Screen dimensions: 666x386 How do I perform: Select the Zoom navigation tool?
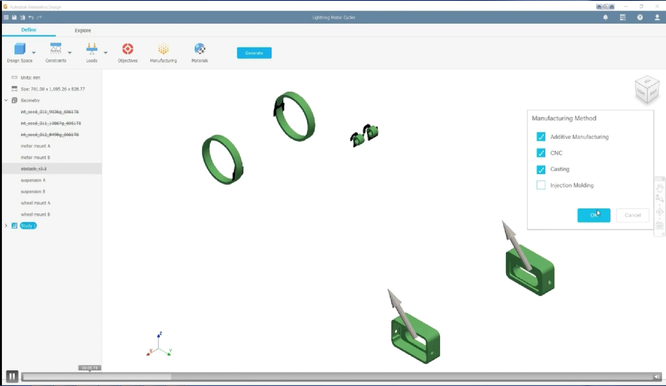(x=660, y=199)
